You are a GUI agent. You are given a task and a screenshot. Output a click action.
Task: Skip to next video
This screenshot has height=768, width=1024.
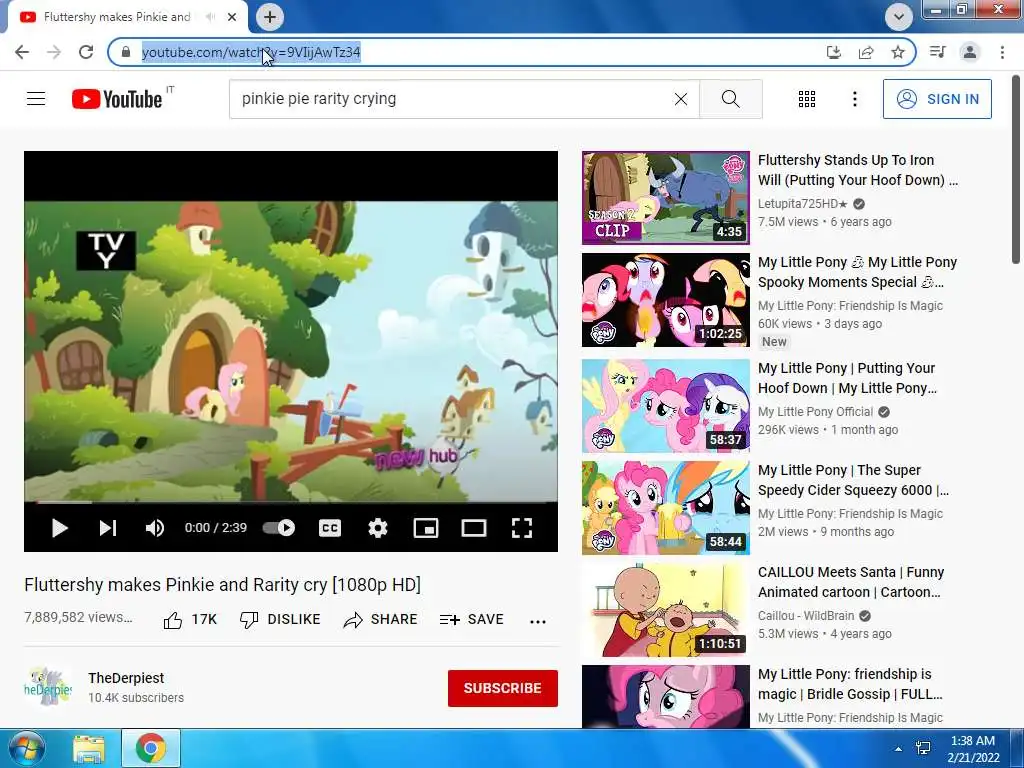click(108, 528)
